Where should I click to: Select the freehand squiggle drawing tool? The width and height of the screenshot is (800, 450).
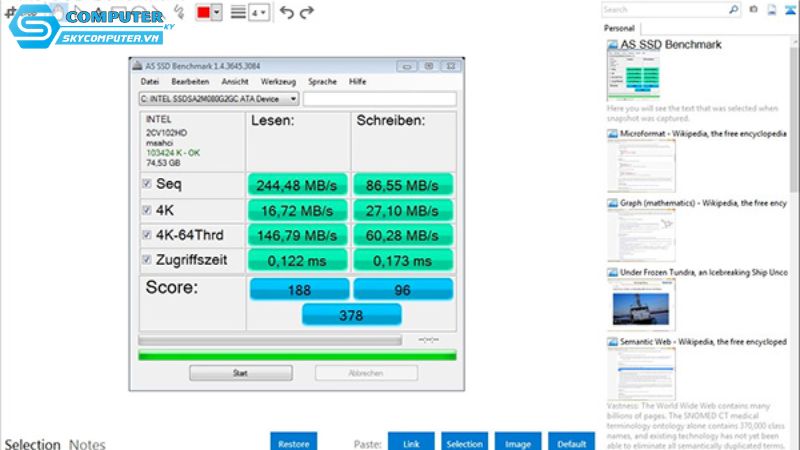tap(179, 11)
